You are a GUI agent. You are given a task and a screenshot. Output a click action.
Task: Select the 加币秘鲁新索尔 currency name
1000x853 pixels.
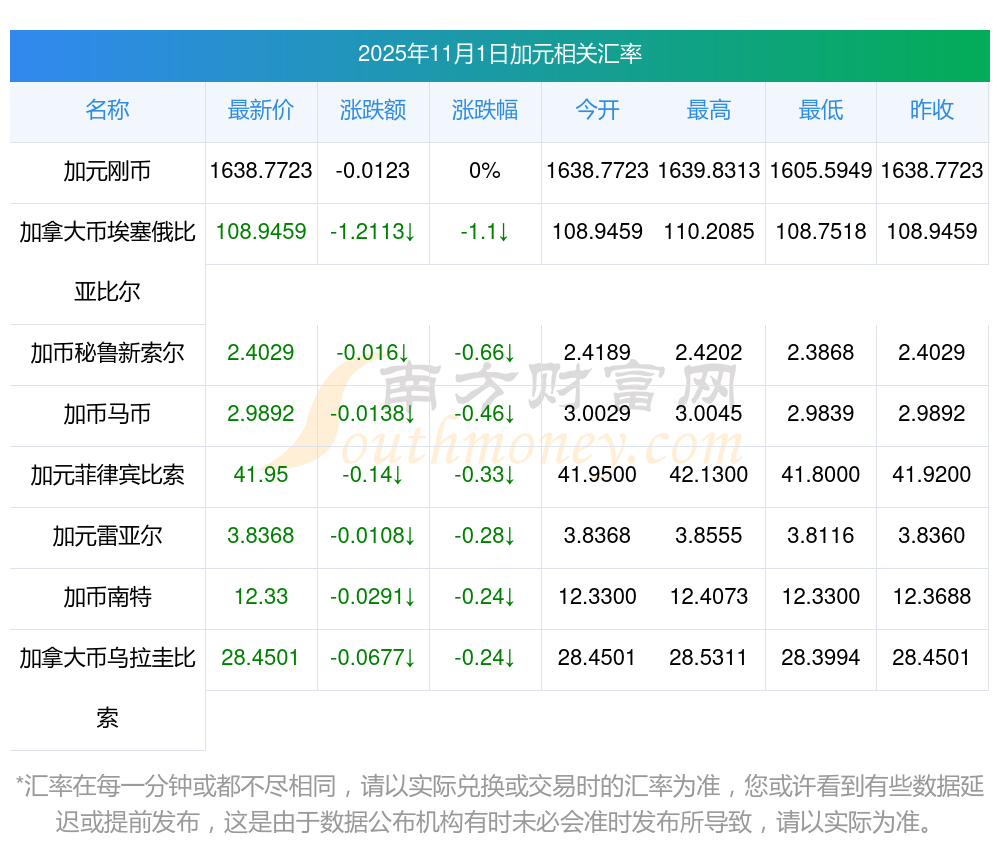(107, 353)
